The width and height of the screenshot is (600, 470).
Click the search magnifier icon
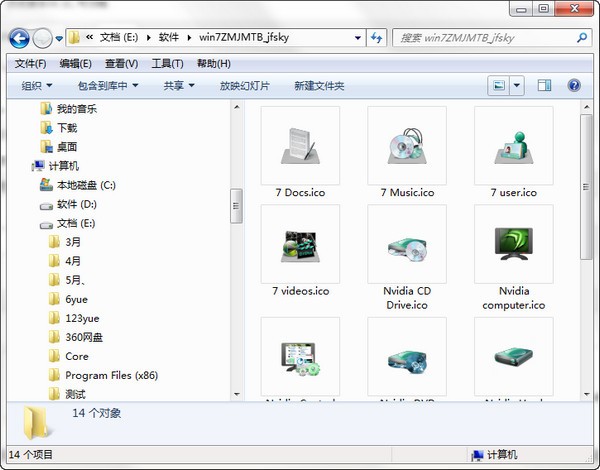tap(582, 38)
